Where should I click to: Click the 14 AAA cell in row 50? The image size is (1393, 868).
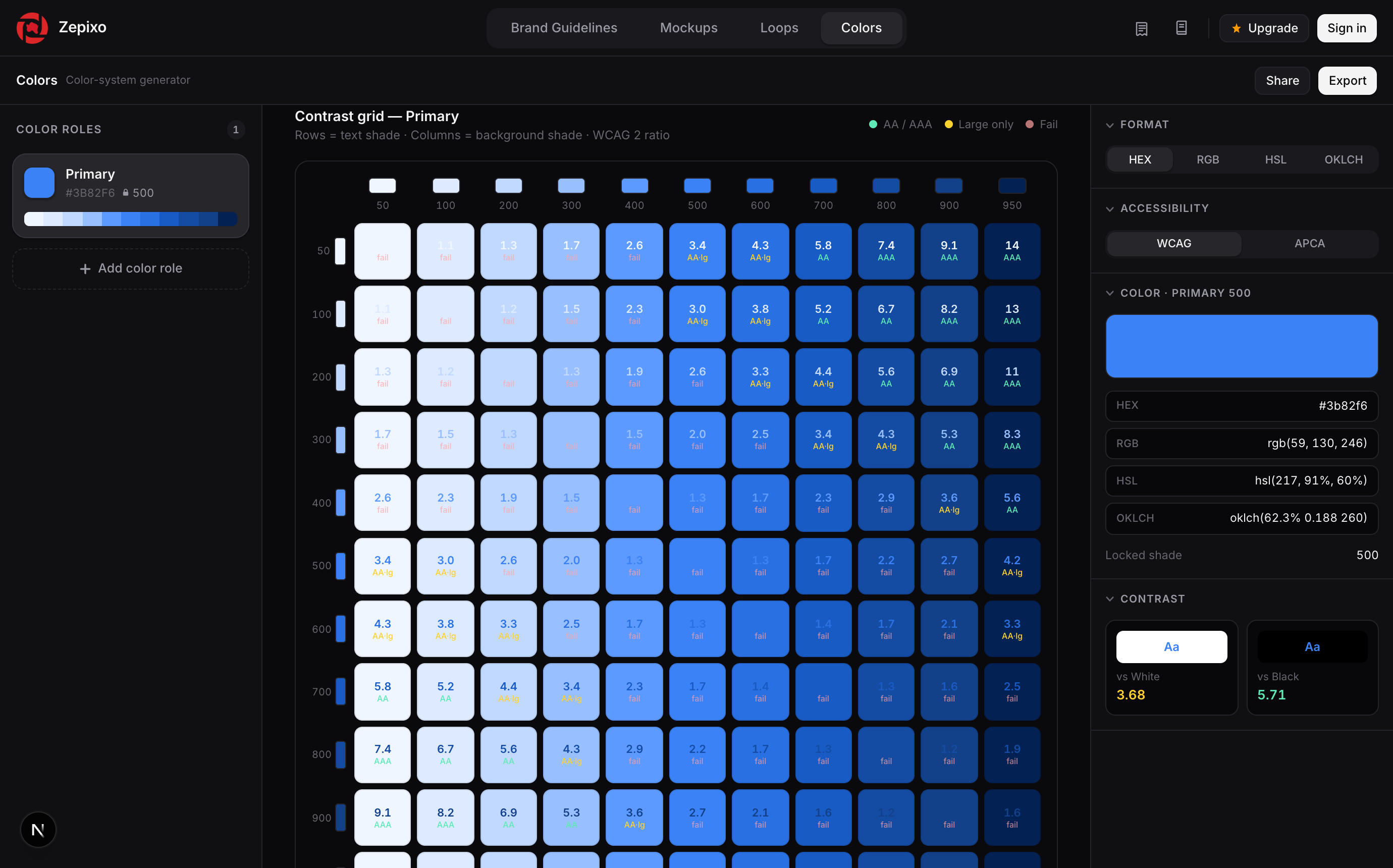(x=1012, y=251)
